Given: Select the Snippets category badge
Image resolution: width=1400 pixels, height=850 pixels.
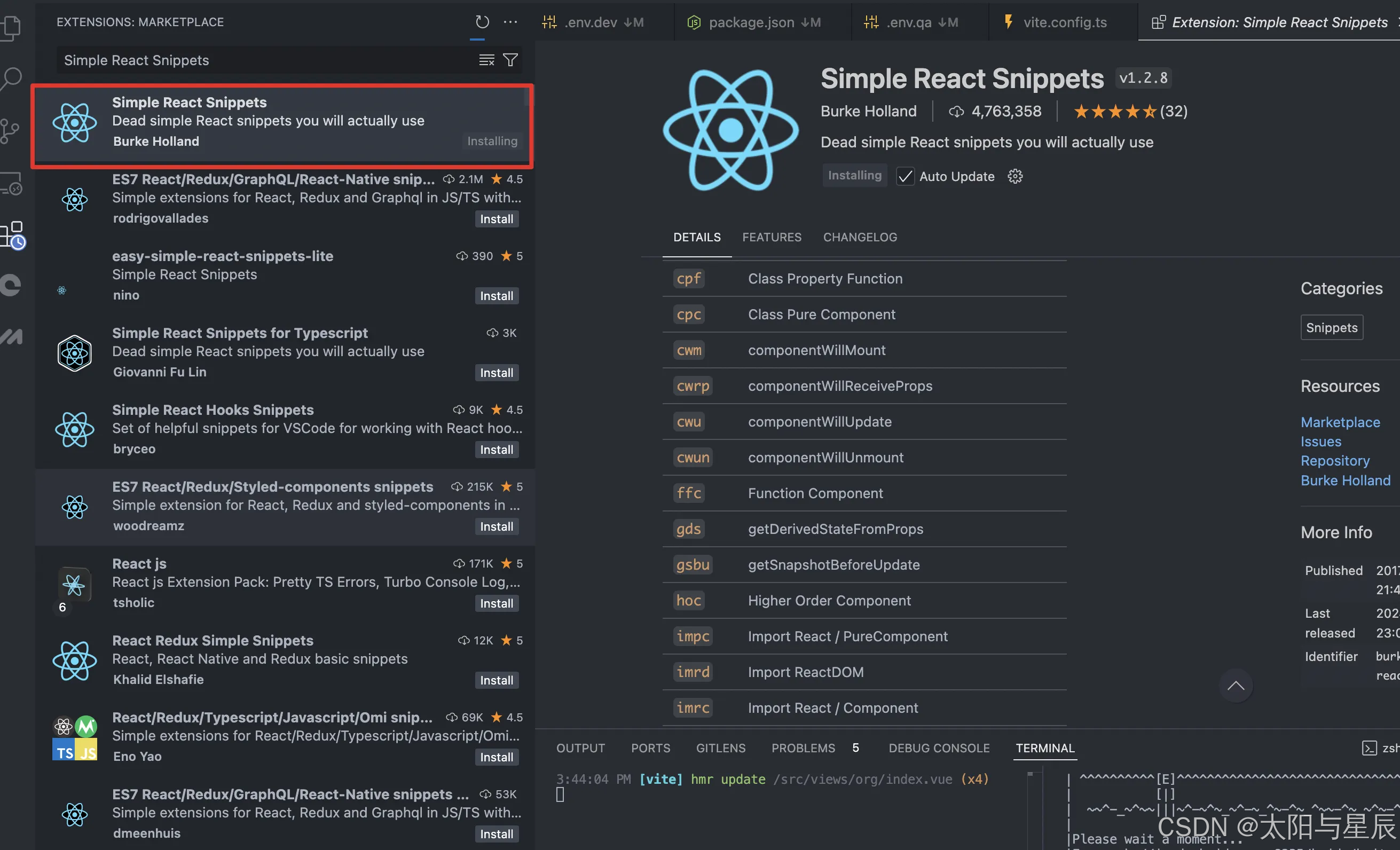Looking at the screenshot, I should coord(1331,327).
